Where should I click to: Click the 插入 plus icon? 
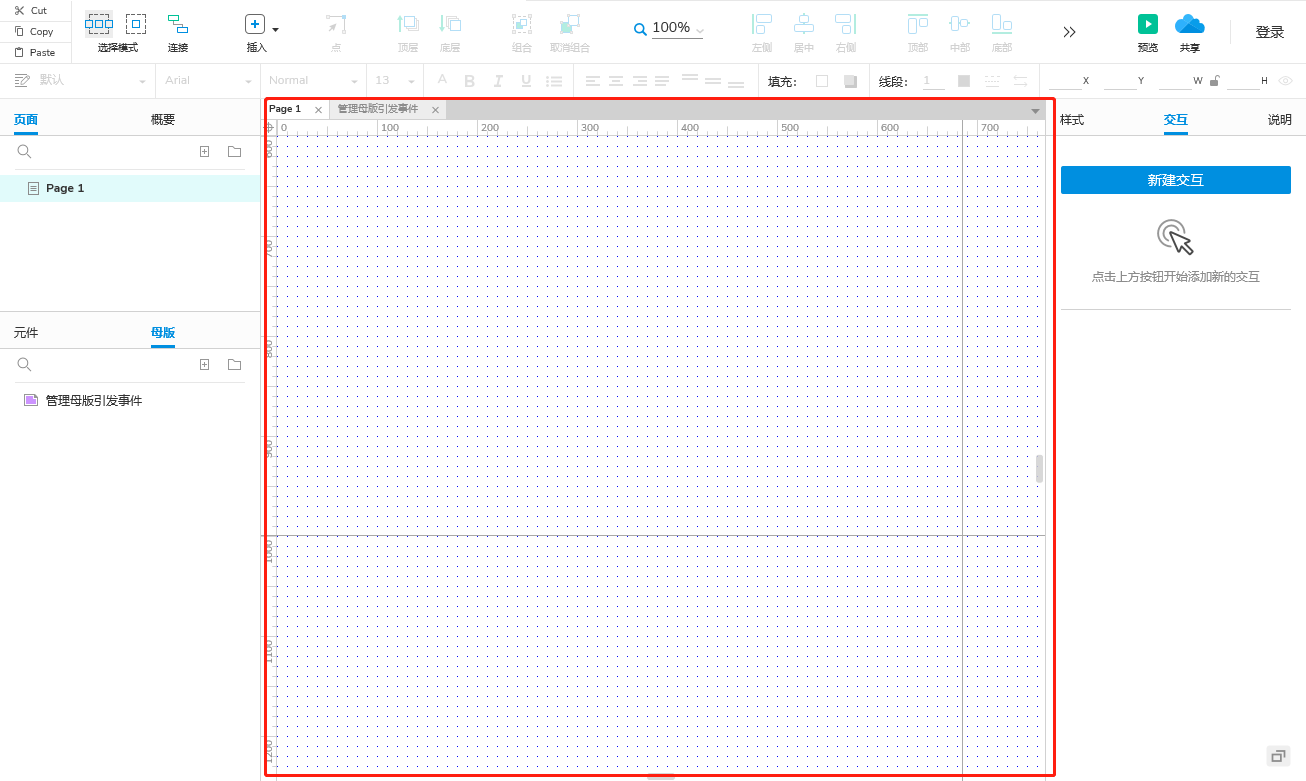(x=255, y=24)
